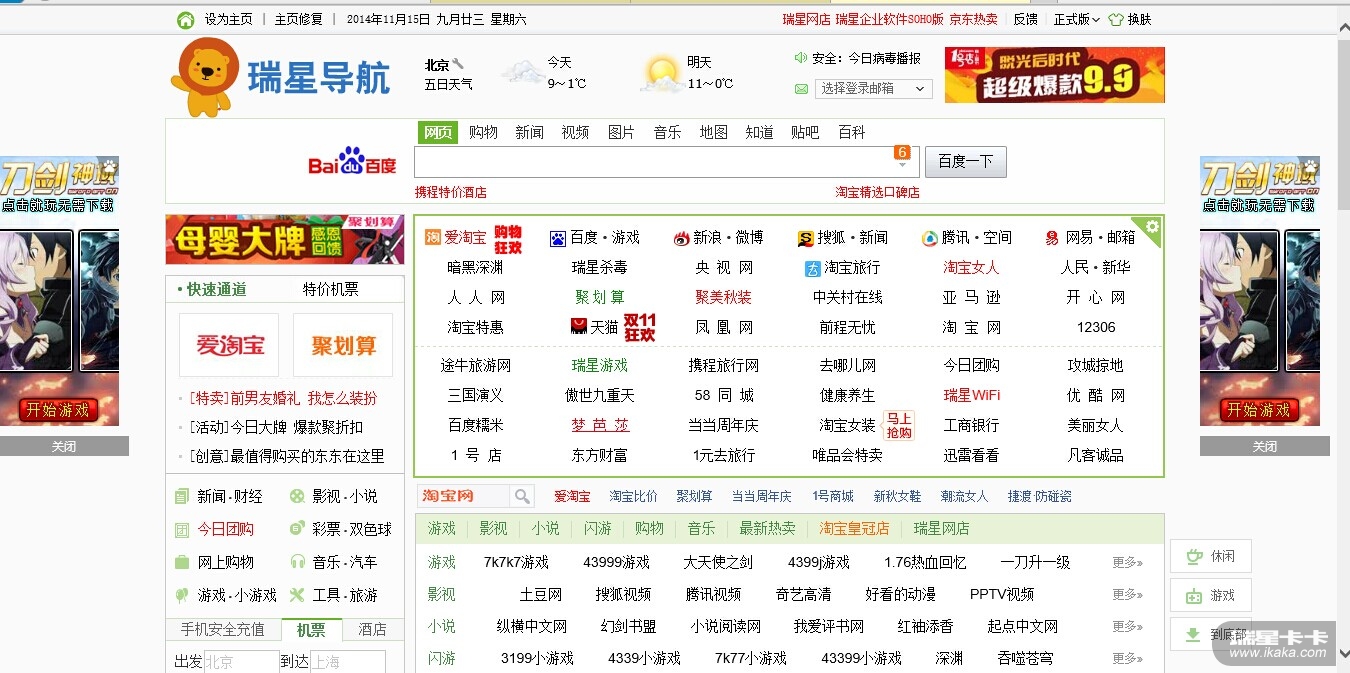Open the 携程特价酒店 link
This screenshot has width=1350, height=673.
click(x=451, y=192)
